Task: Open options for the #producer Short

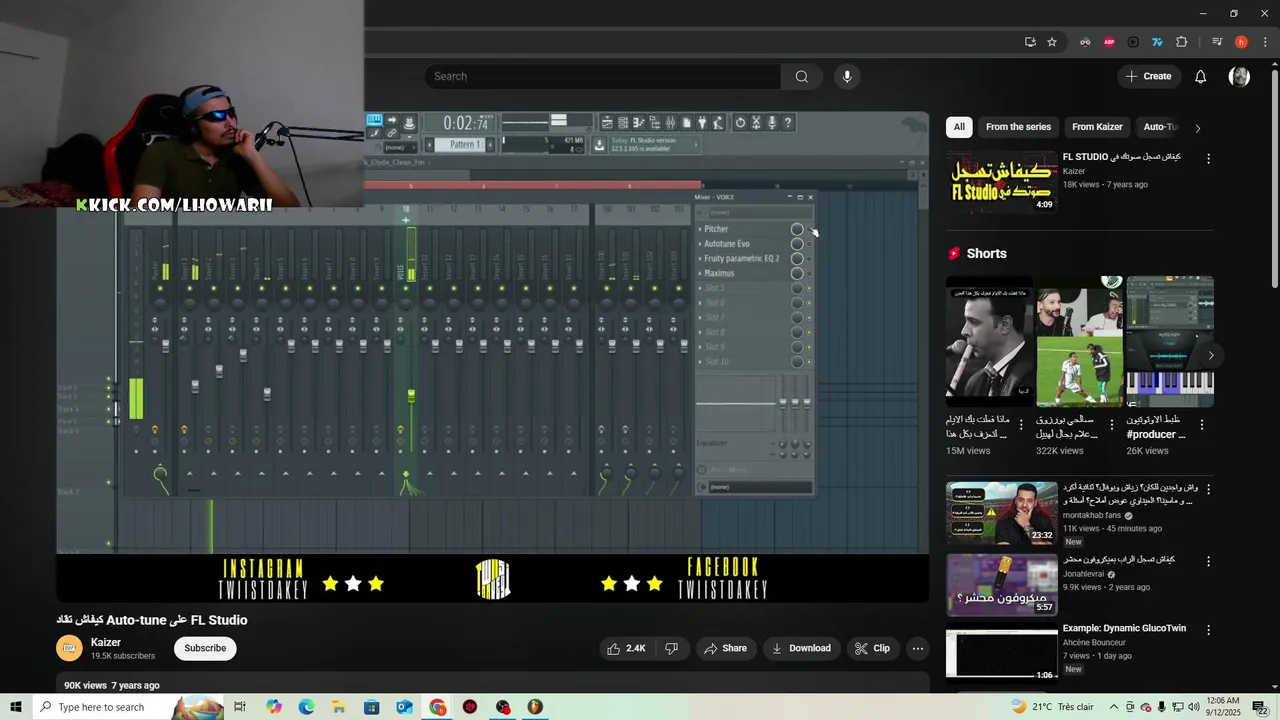Action: [x=1201, y=424]
